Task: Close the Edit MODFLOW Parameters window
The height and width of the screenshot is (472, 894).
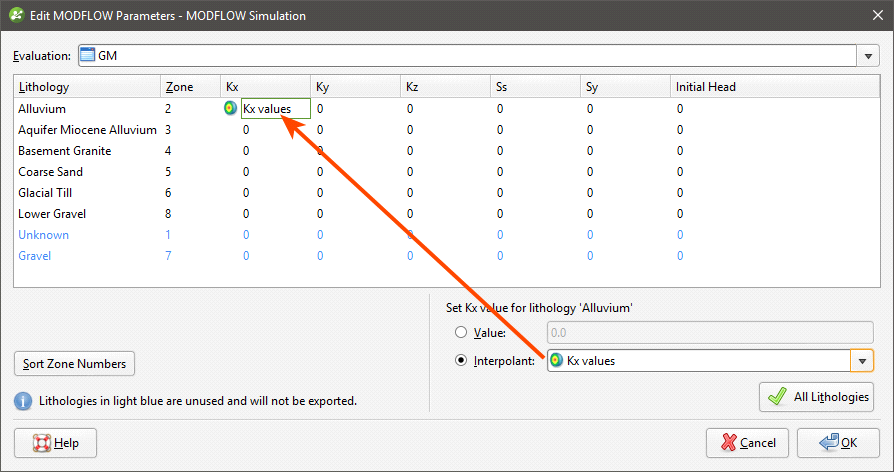Action: pos(878,15)
